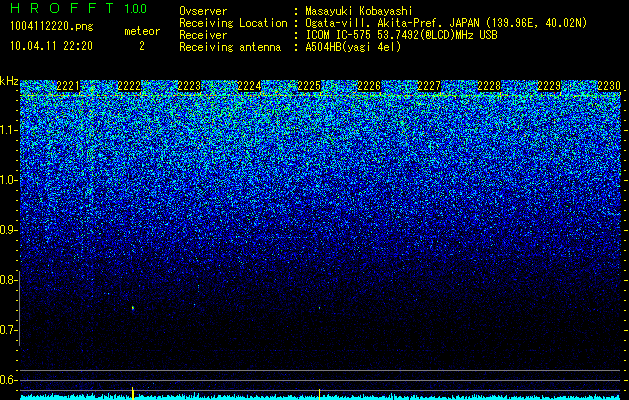Viewport: 629px width, 400px height.
Task: Select the name Masayuki Kobayashi
Action: pyautogui.click(x=359, y=11)
